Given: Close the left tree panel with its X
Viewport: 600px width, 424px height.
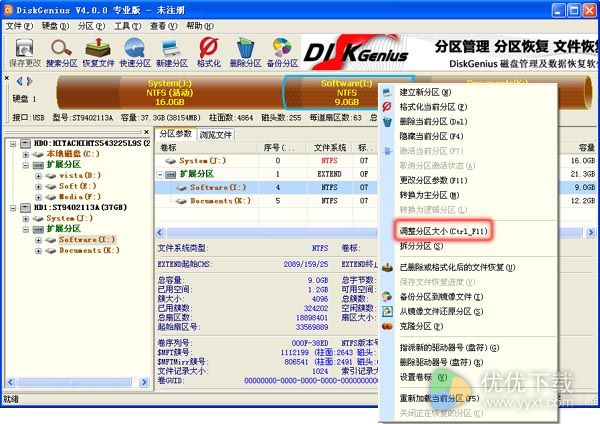Looking at the screenshot, I should click(x=147, y=132).
